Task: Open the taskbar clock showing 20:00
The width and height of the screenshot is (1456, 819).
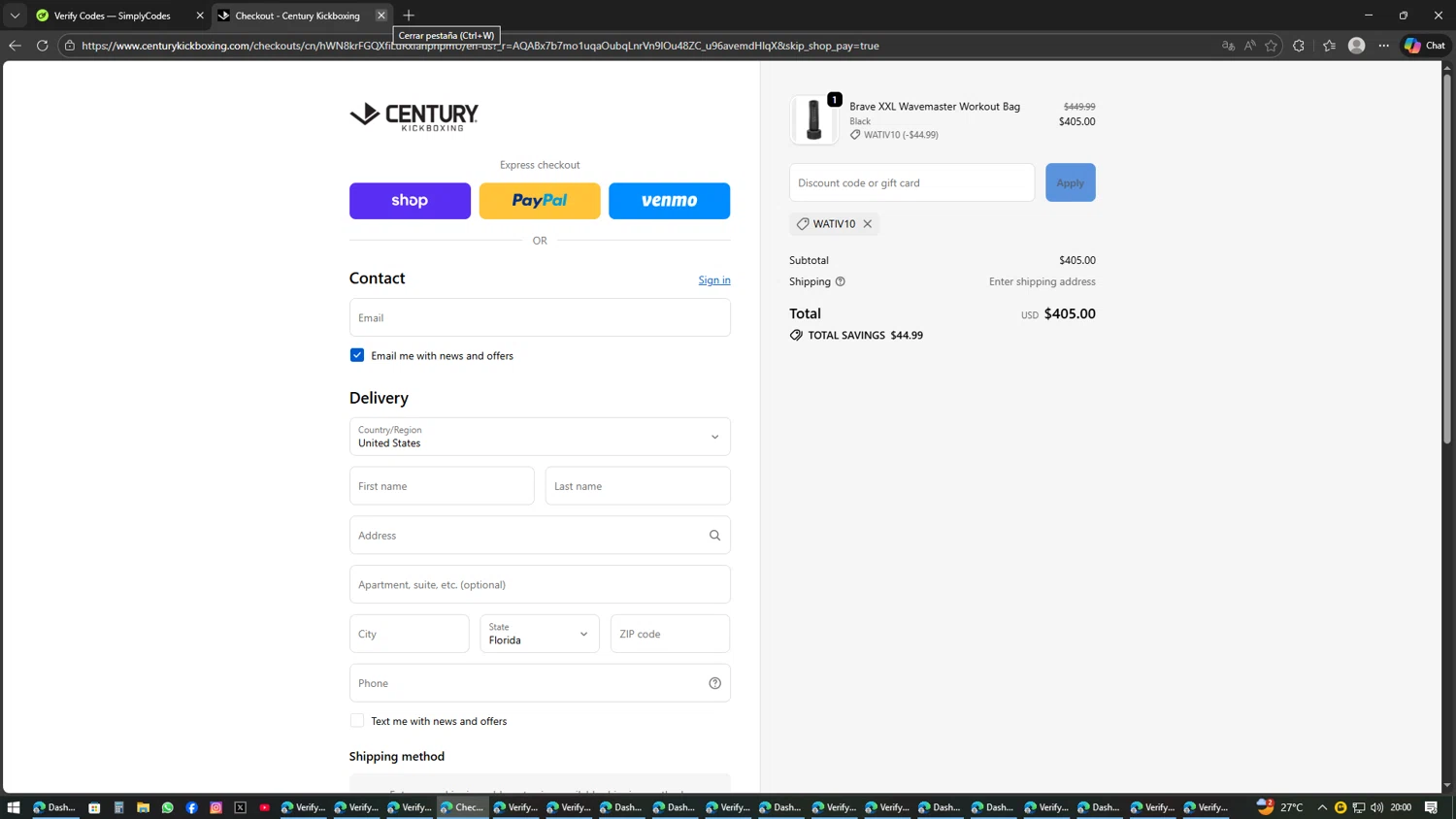Action: [x=1402, y=807]
